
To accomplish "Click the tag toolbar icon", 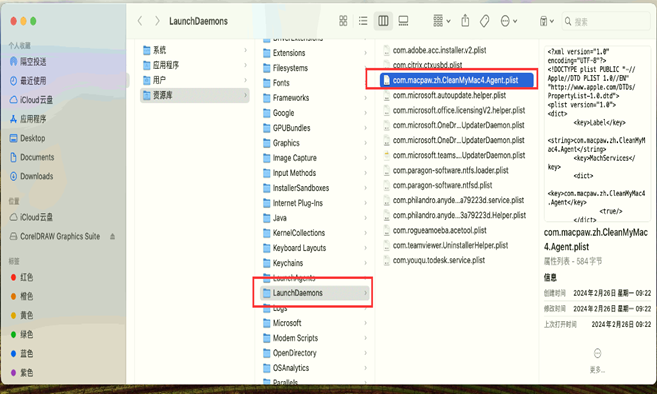I will click(484, 21).
